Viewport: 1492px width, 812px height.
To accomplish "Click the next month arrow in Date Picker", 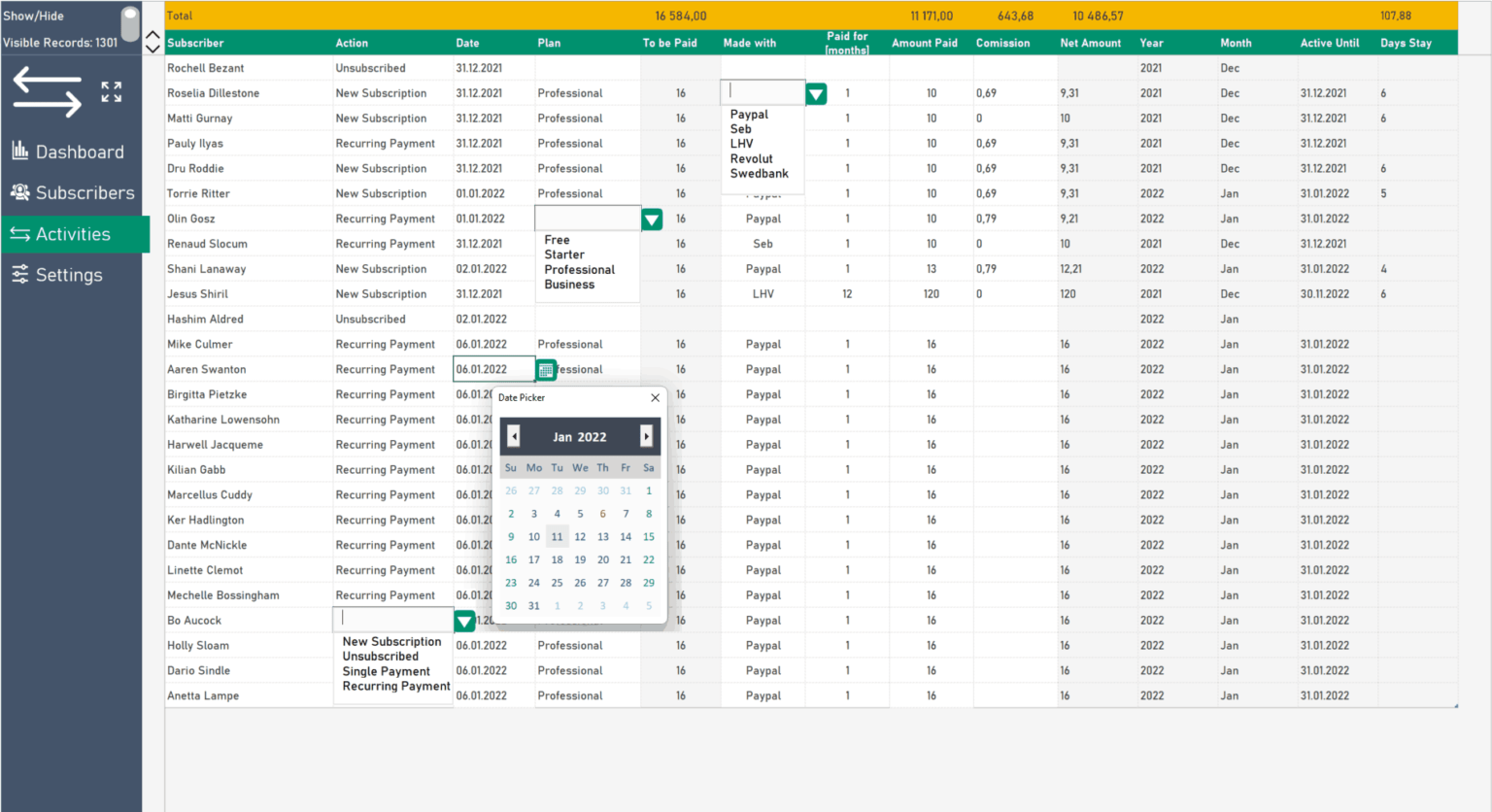I will [647, 435].
